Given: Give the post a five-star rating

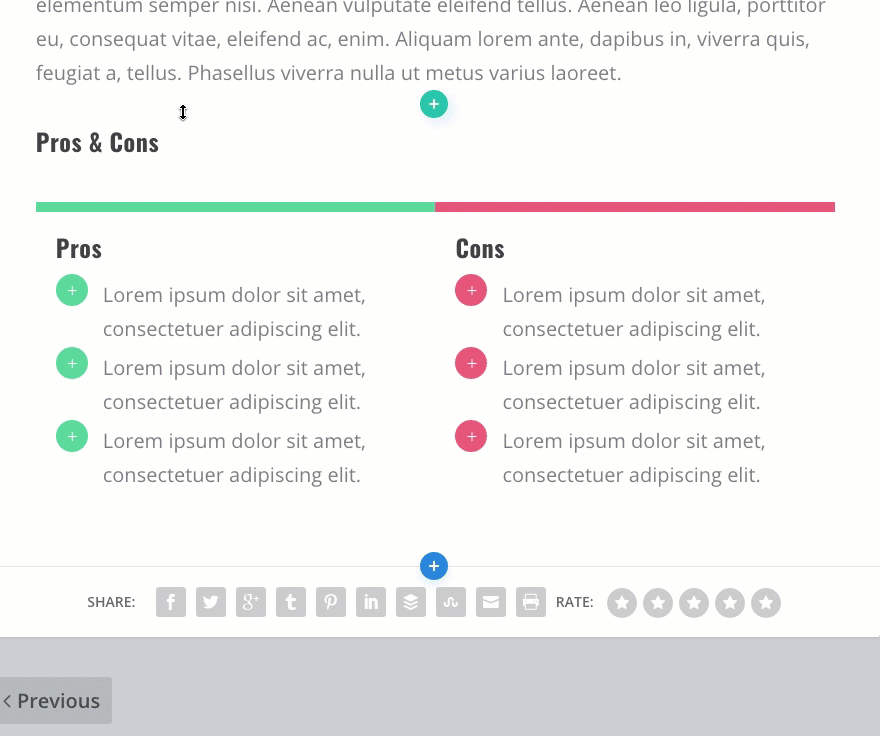Looking at the screenshot, I should 766,603.
